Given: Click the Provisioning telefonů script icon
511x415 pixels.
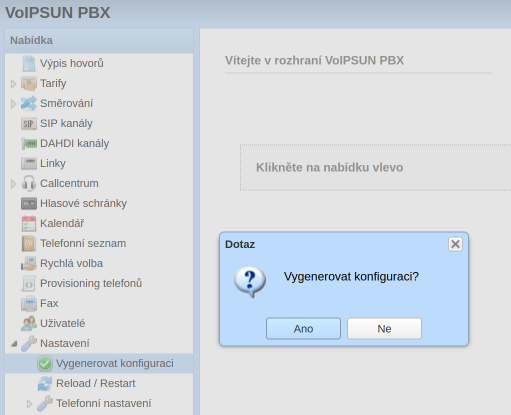Looking at the screenshot, I should click(29, 283).
